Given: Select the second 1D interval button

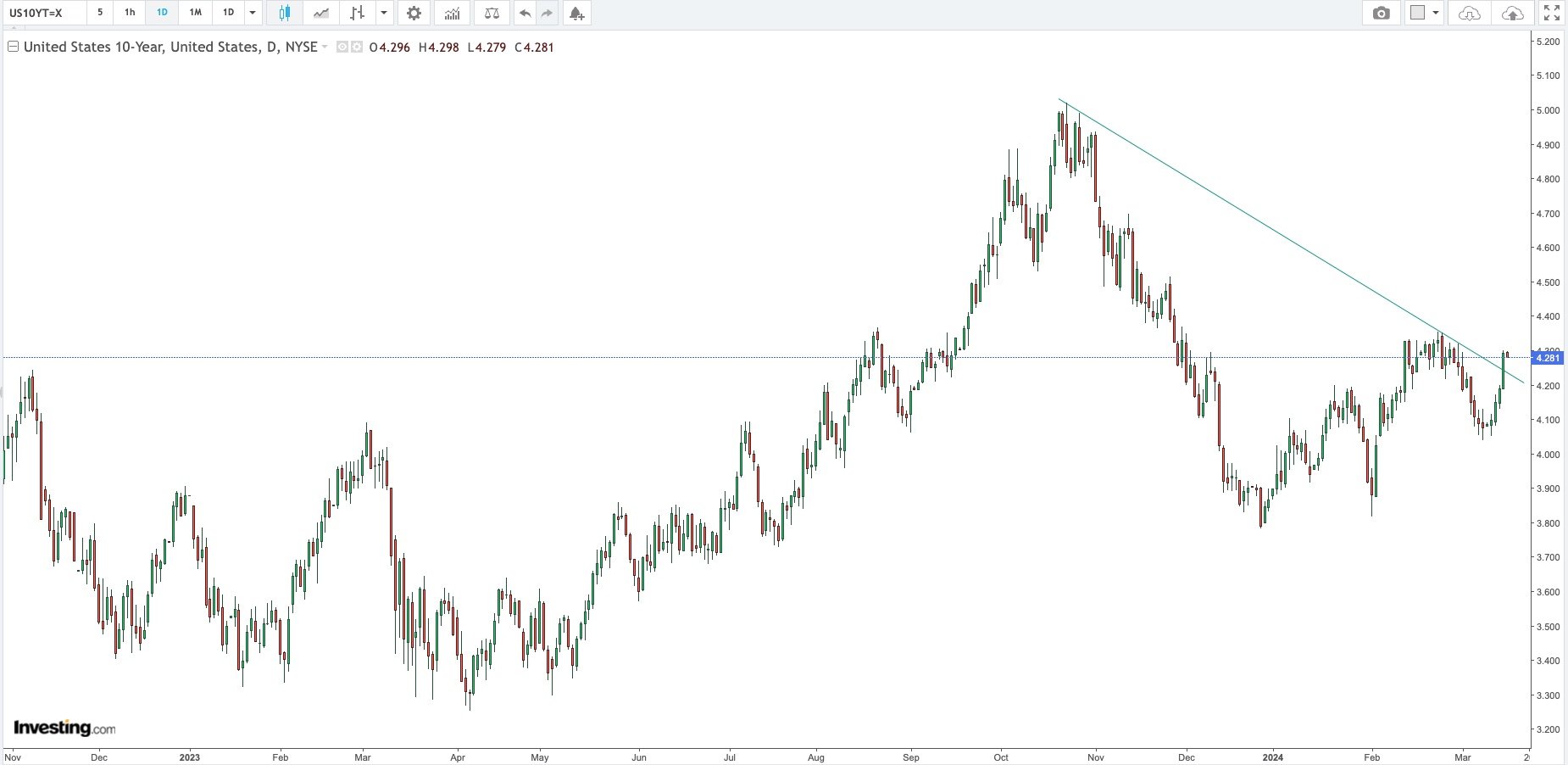Looking at the screenshot, I should coord(228,13).
